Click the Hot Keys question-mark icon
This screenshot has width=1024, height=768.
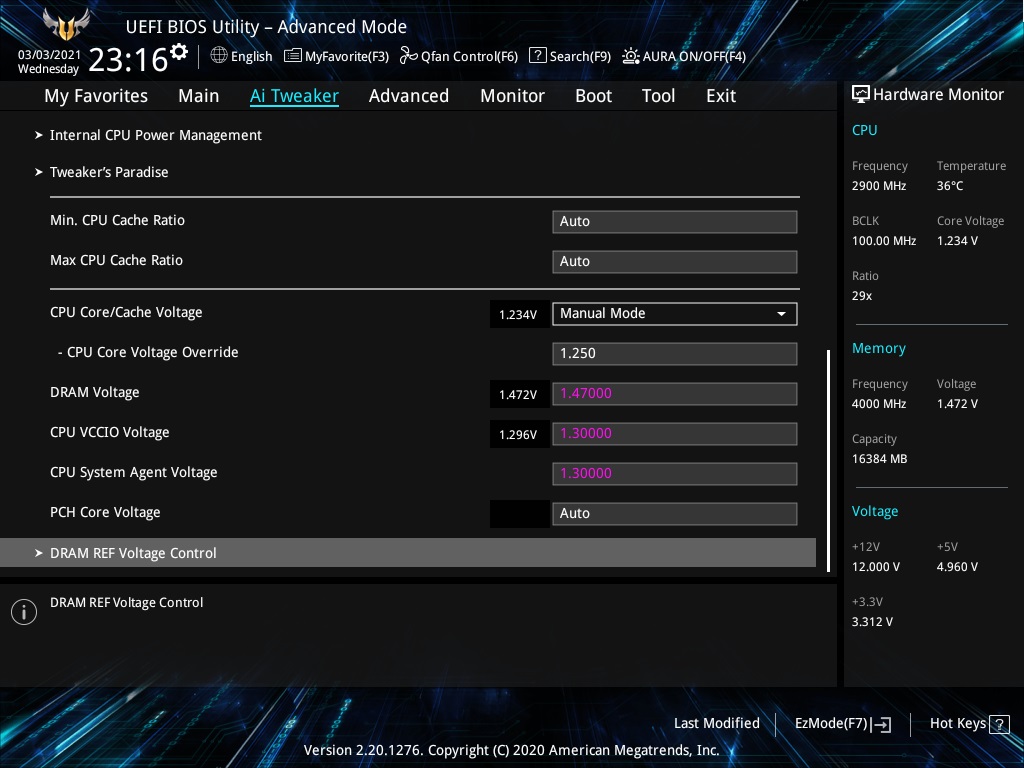[999, 724]
